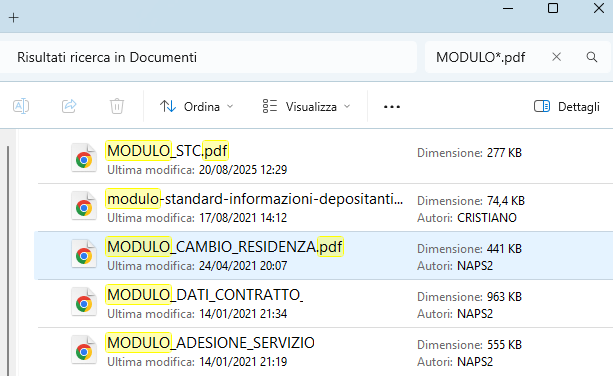Image resolution: width=613 pixels, height=376 pixels.
Task: Click the date 14/01/2021 21:34
Action: coord(243,314)
